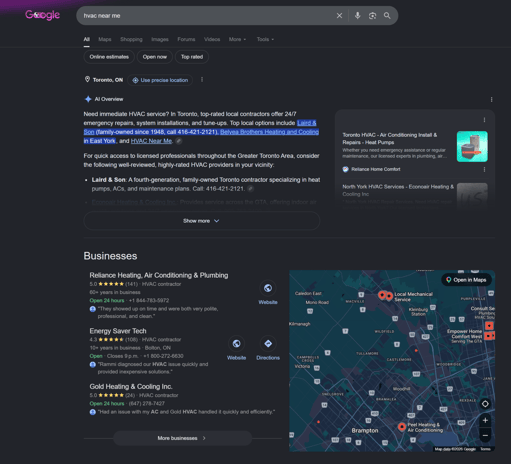Toggle the Top rated filter chip
This screenshot has width=511, height=464.
(x=192, y=57)
